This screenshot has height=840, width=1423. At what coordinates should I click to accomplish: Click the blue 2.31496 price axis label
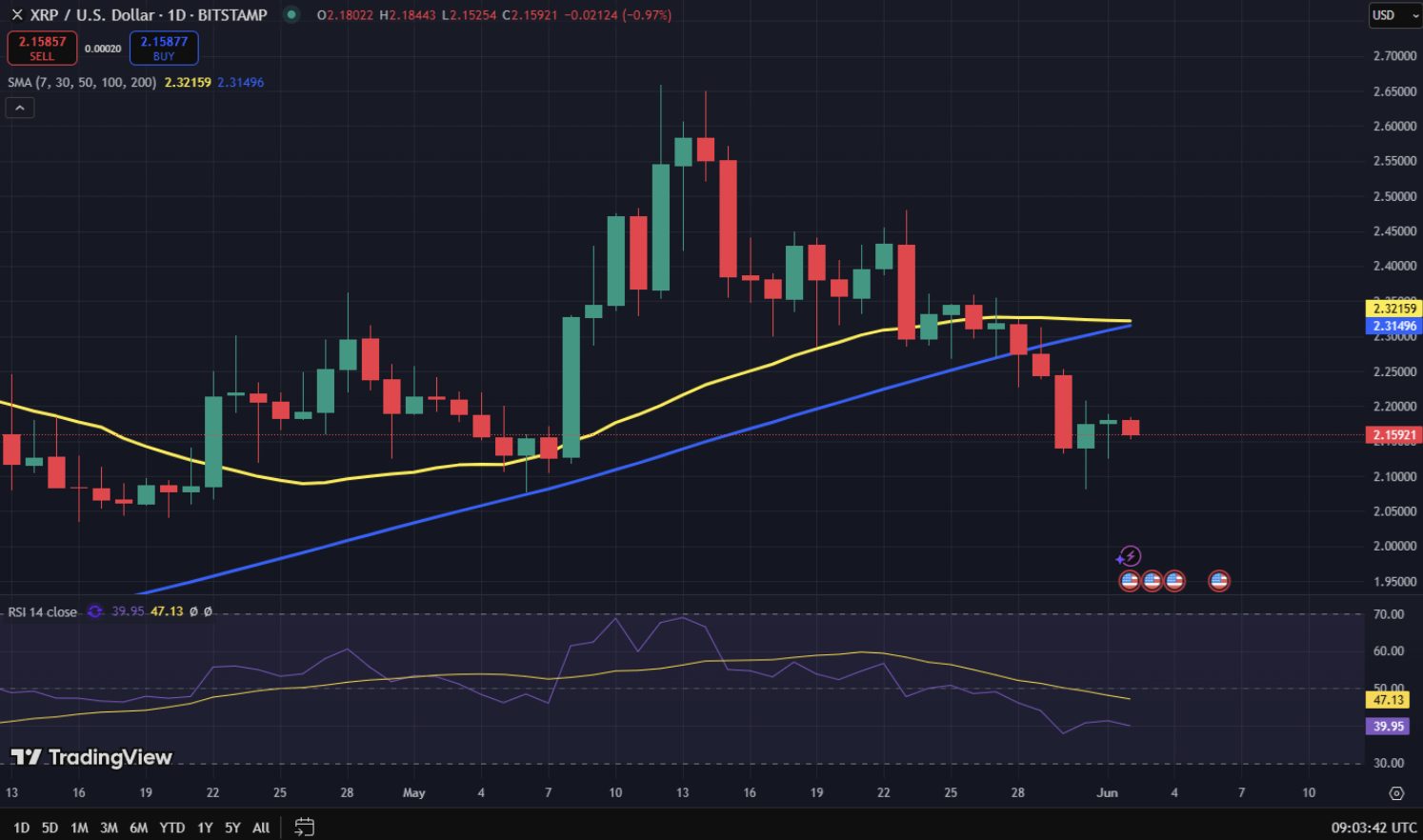coord(1393,326)
